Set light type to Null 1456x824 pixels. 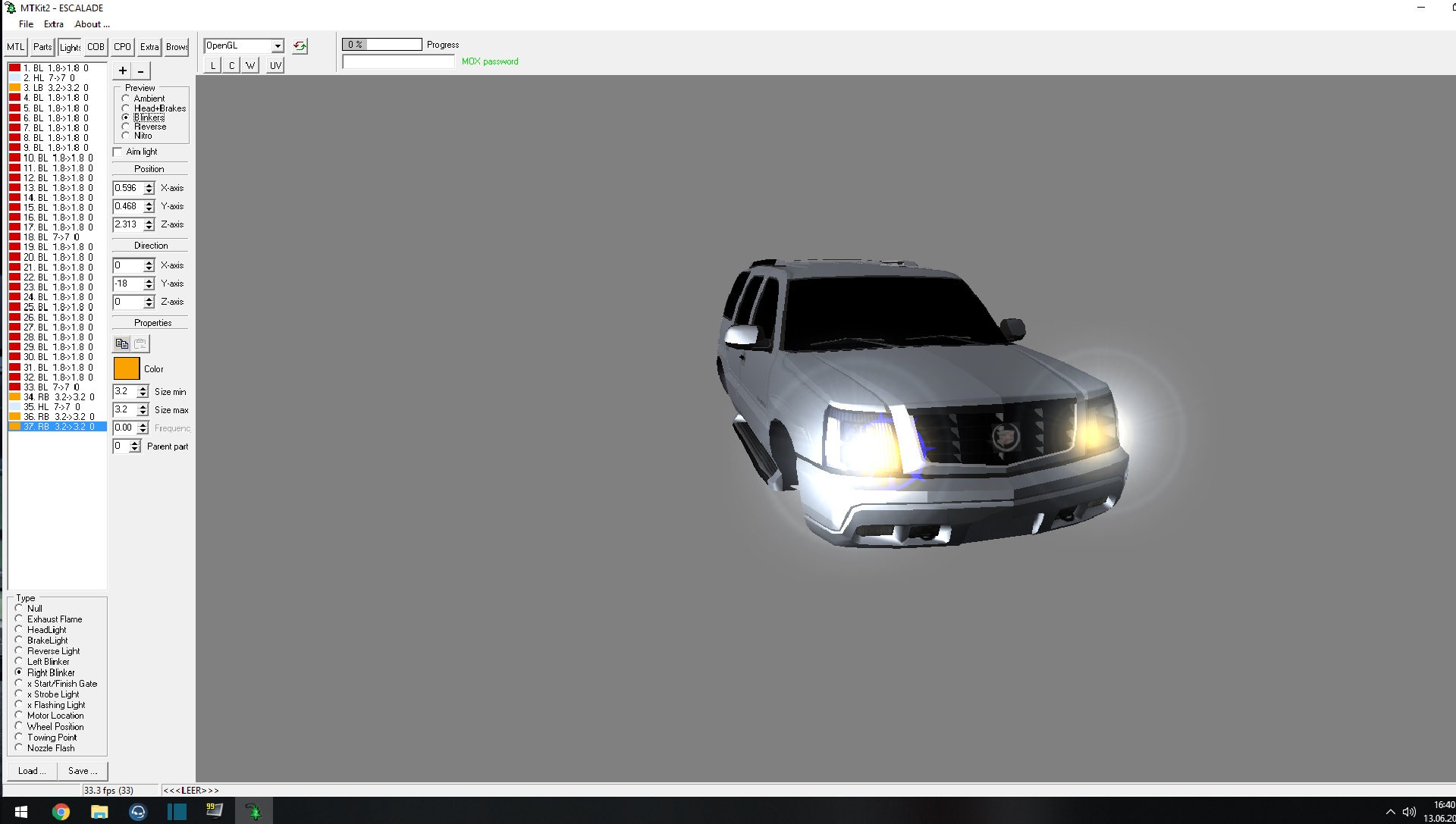(x=19, y=608)
